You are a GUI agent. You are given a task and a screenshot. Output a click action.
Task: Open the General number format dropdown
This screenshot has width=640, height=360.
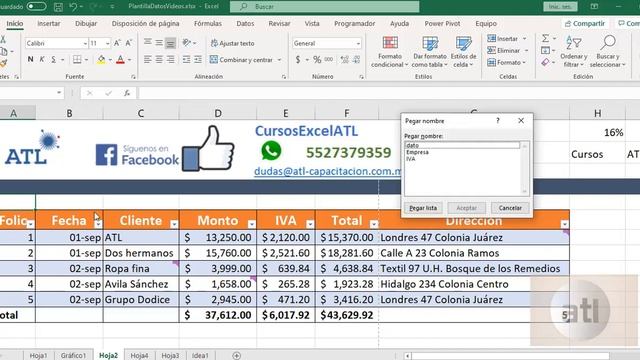[x=358, y=43]
